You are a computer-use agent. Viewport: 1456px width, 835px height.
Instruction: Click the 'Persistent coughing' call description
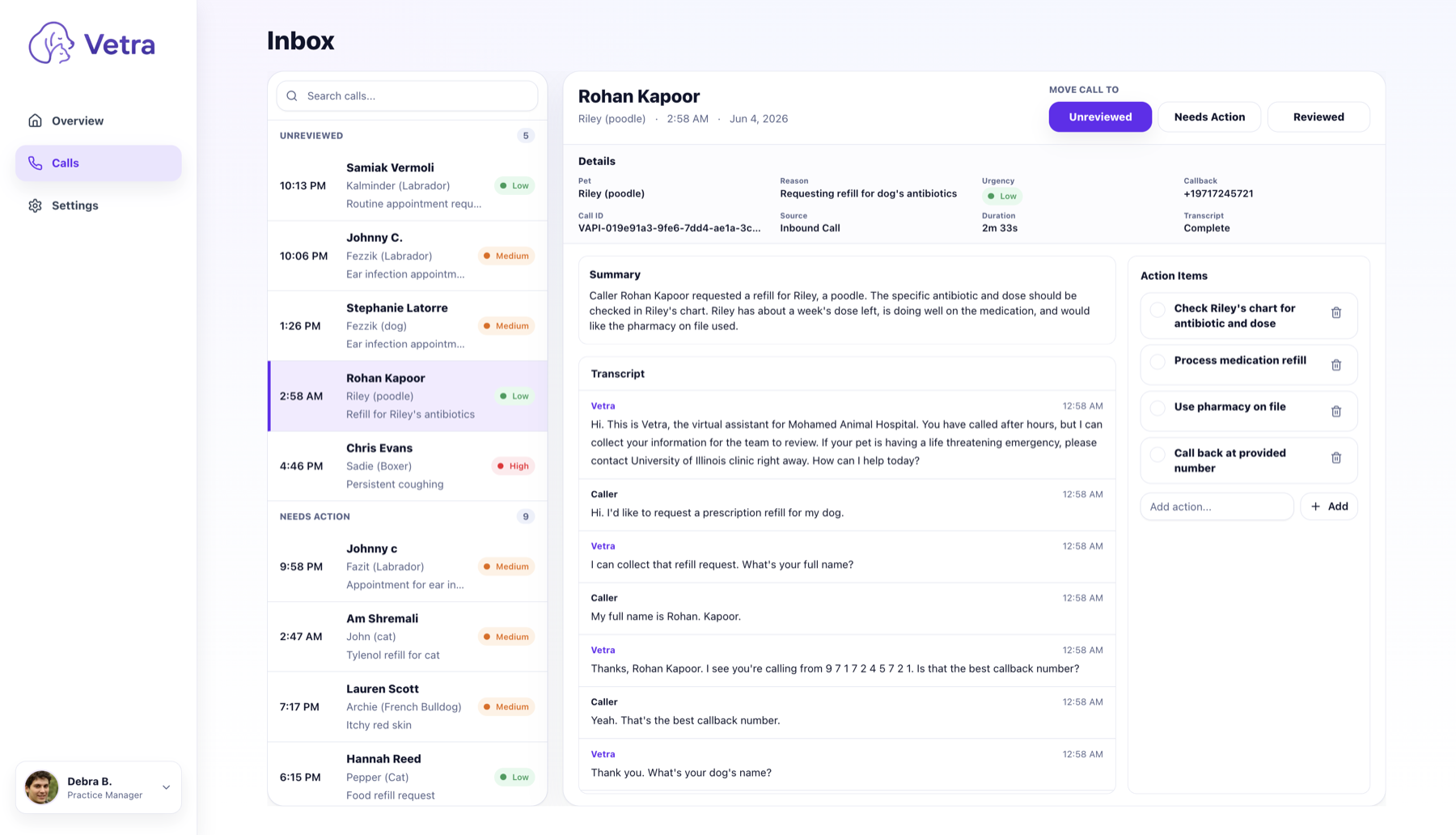click(x=395, y=485)
